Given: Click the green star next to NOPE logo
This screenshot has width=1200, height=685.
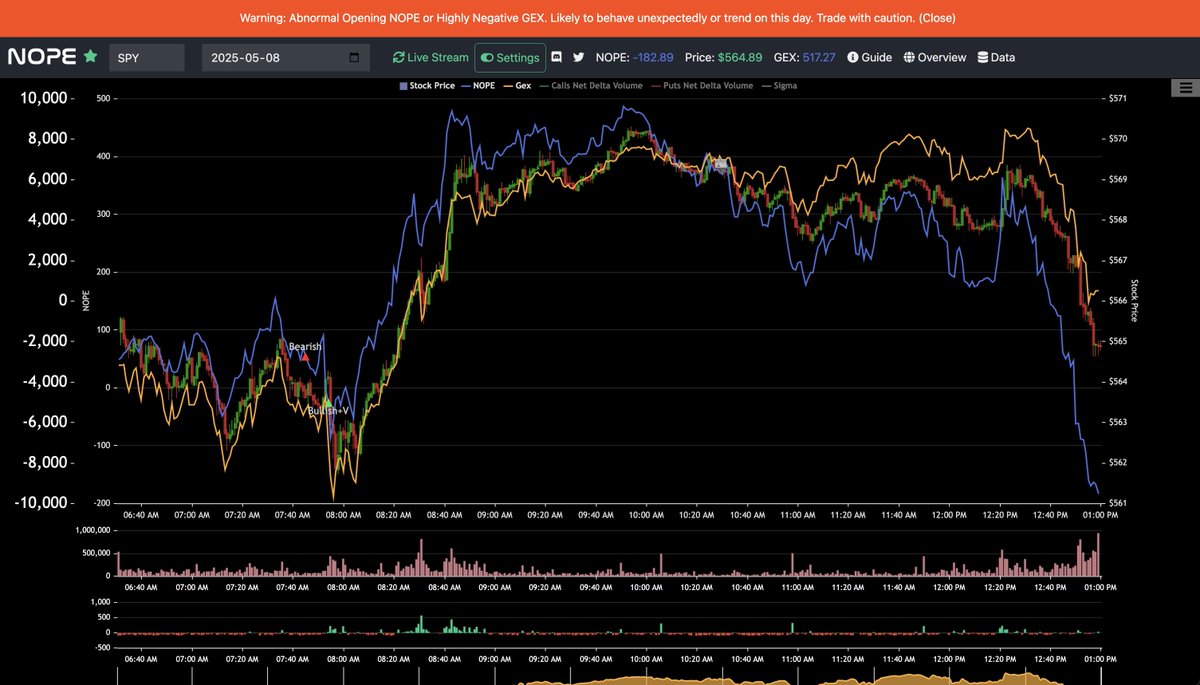Looking at the screenshot, I should 90,57.
